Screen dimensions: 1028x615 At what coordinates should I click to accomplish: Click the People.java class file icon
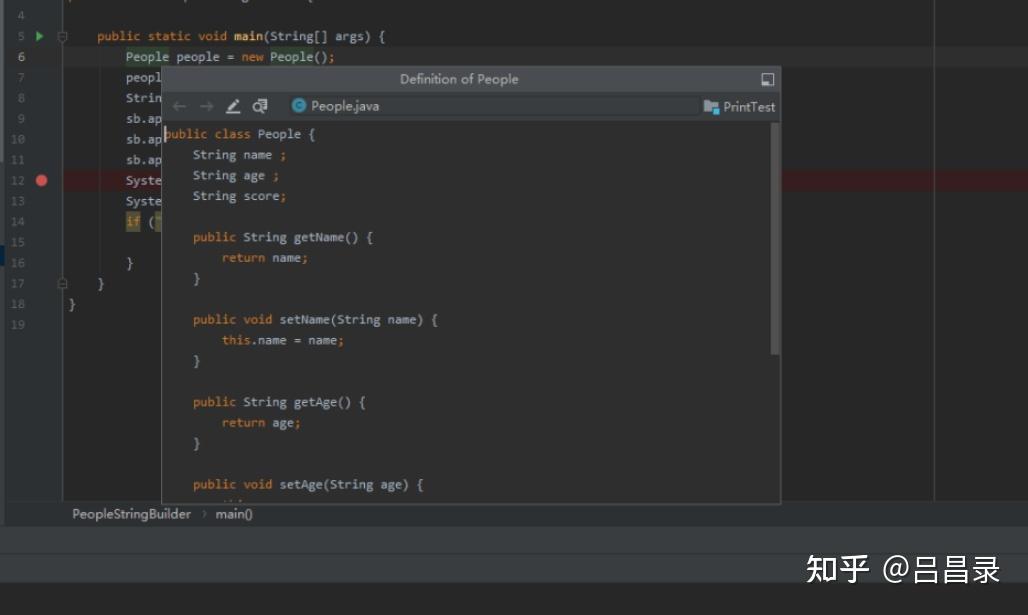[298, 106]
